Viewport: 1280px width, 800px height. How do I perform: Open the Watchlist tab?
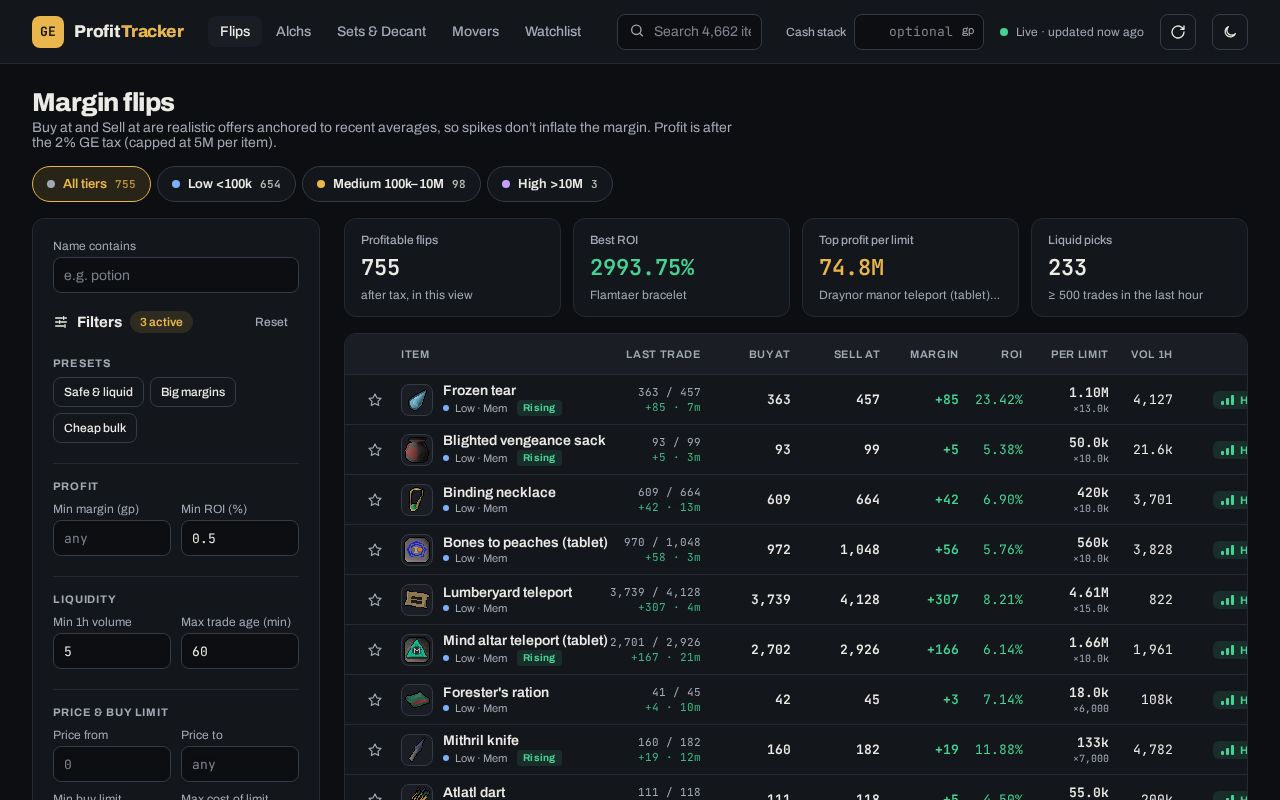(553, 31)
